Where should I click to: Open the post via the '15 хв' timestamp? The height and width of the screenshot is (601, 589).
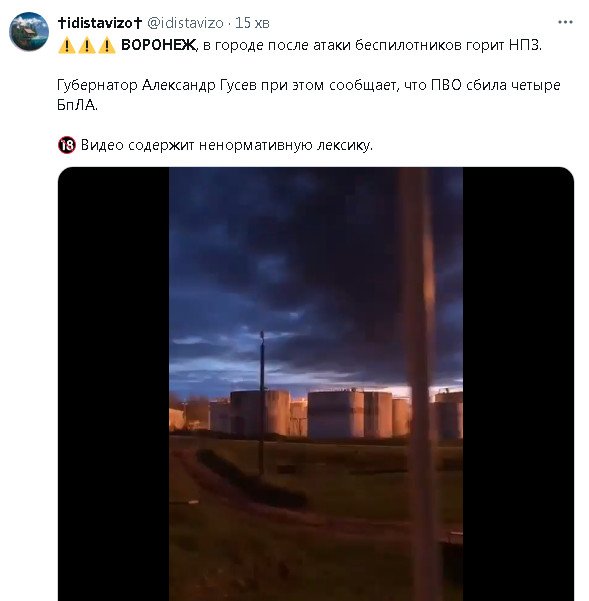tap(252, 23)
